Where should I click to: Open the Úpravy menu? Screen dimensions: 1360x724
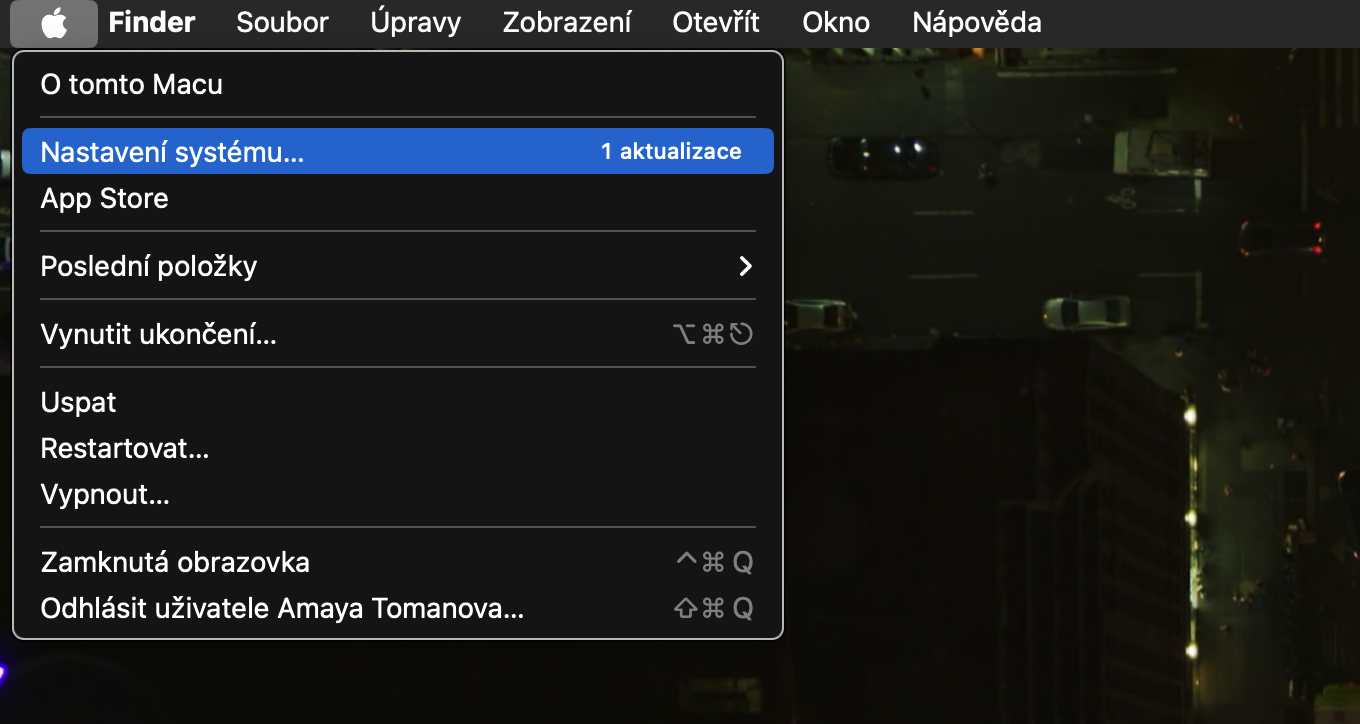click(415, 22)
